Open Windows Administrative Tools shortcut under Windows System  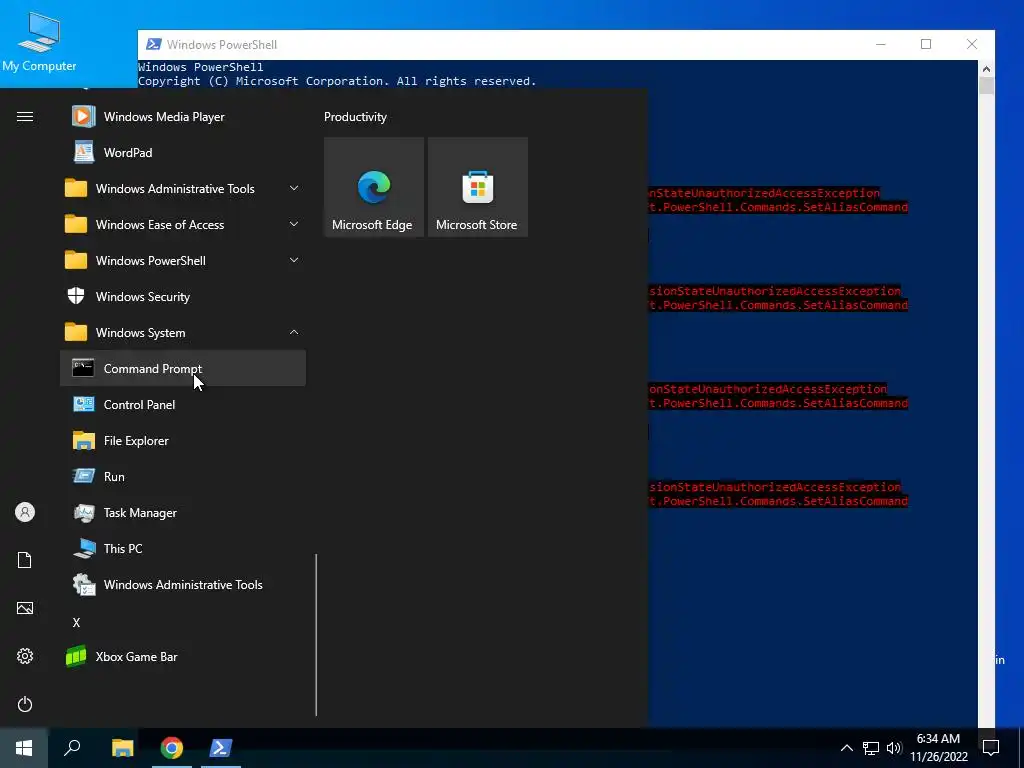(183, 584)
